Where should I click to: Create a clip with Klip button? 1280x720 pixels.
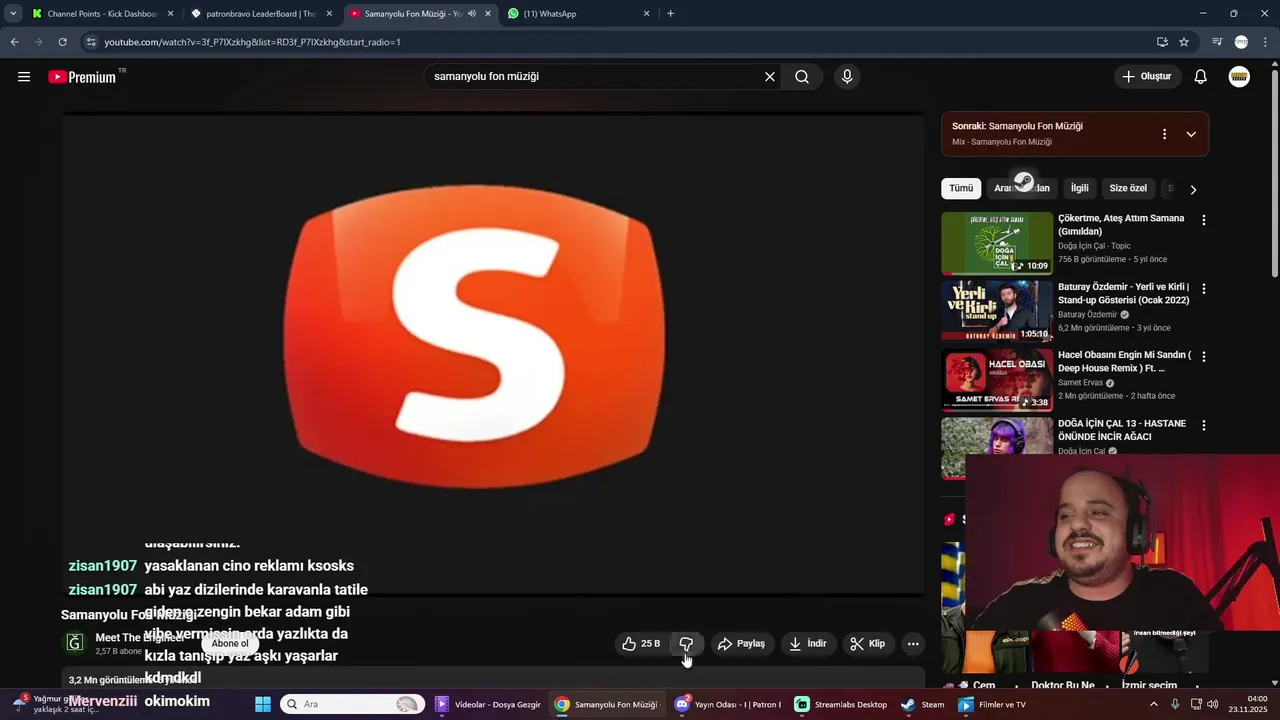(868, 644)
